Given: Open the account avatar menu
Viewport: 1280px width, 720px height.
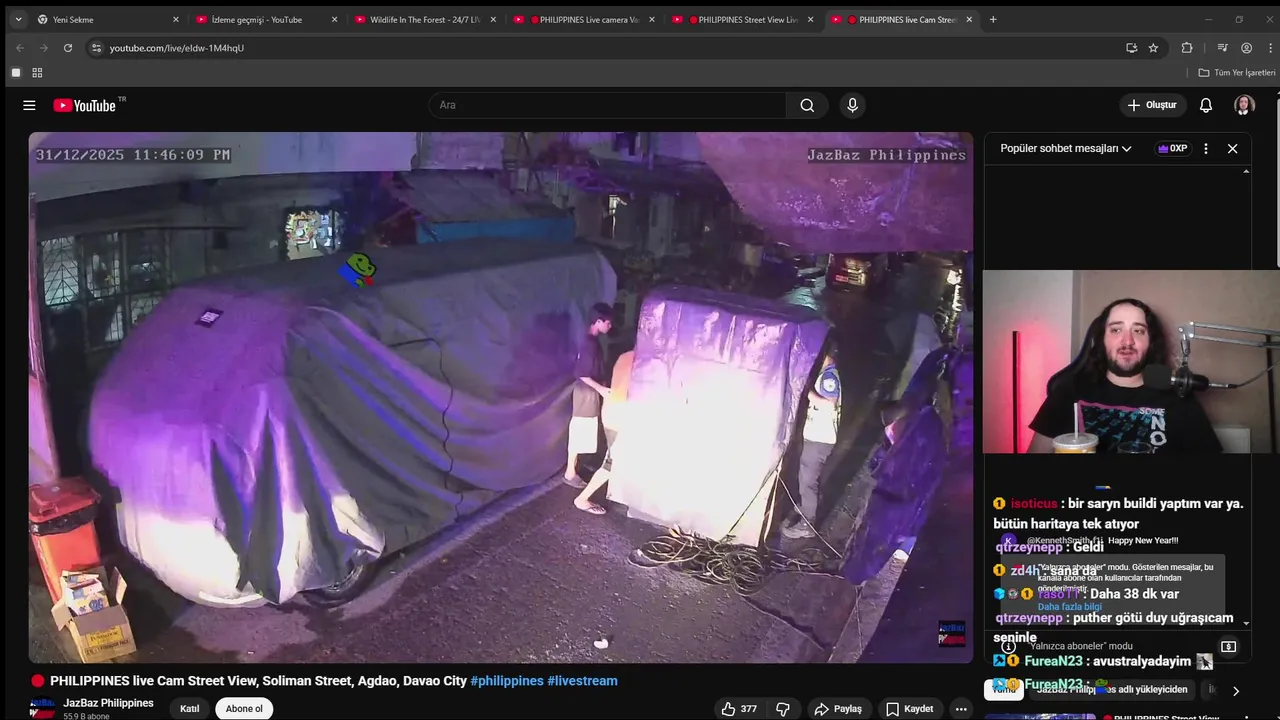Looking at the screenshot, I should coord(1244,105).
